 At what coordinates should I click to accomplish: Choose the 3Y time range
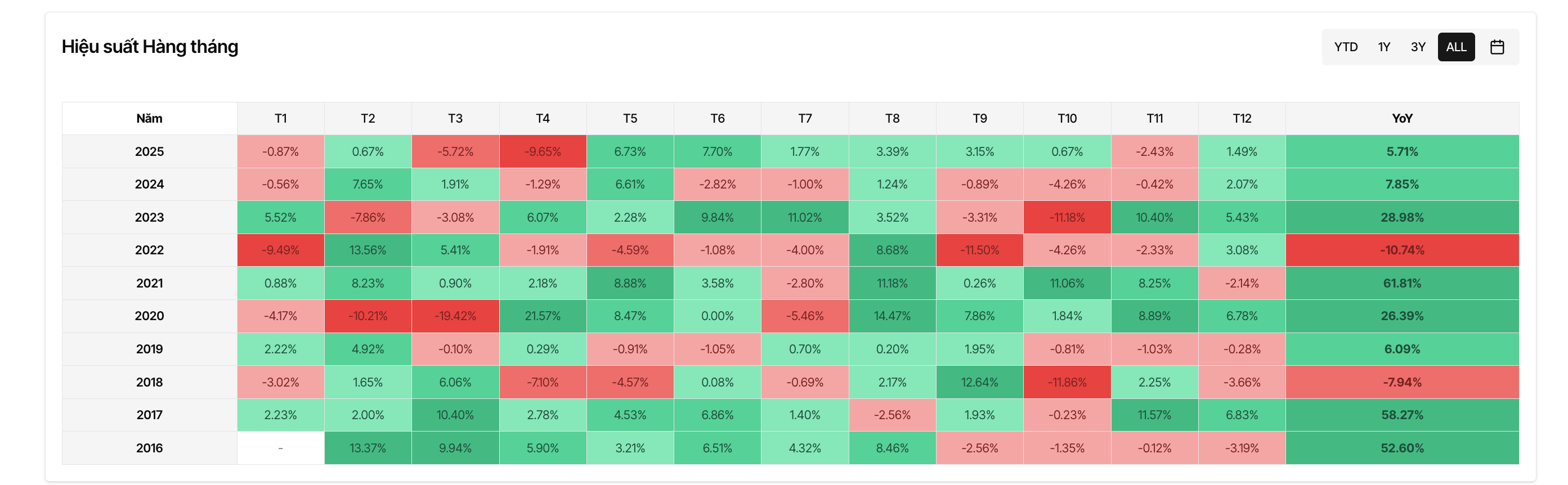tap(1418, 47)
